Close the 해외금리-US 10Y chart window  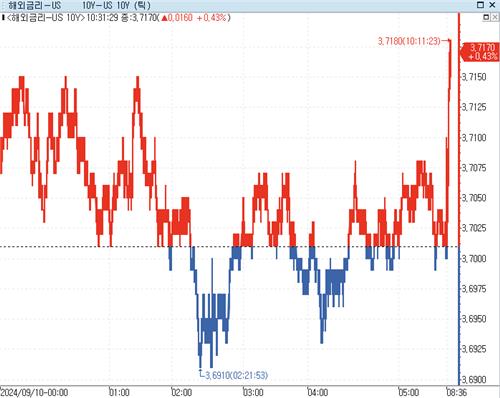click(x=493, y=5)
